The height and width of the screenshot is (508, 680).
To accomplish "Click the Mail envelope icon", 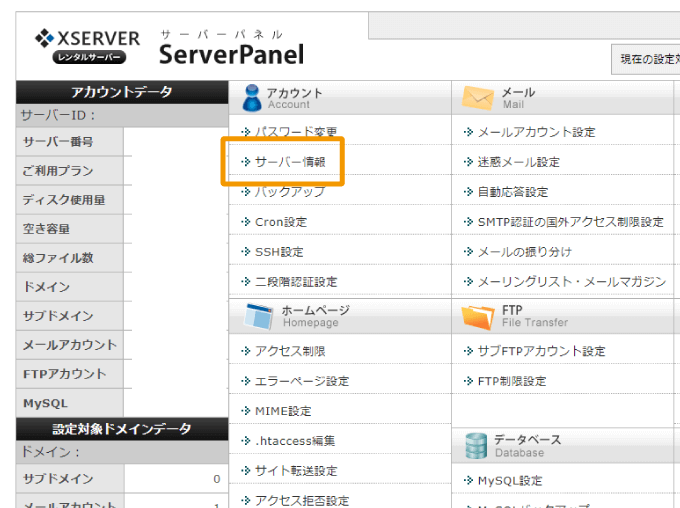I will pos(478,98).
